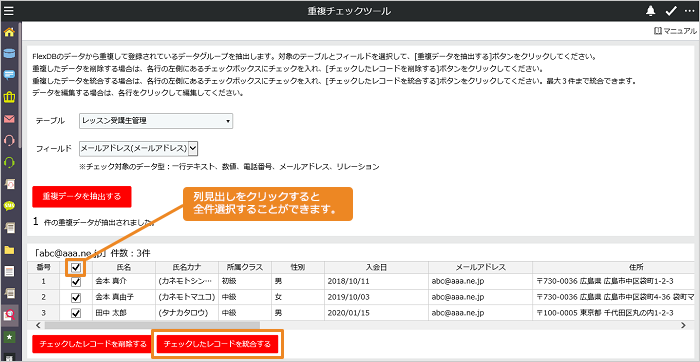The height and width of the screenshot is (362, 700).
Task: Click address 〒730-0036 広島県 広島市中区袋町1-2-3
Action: pyautogui.click(x=604, y=282)
